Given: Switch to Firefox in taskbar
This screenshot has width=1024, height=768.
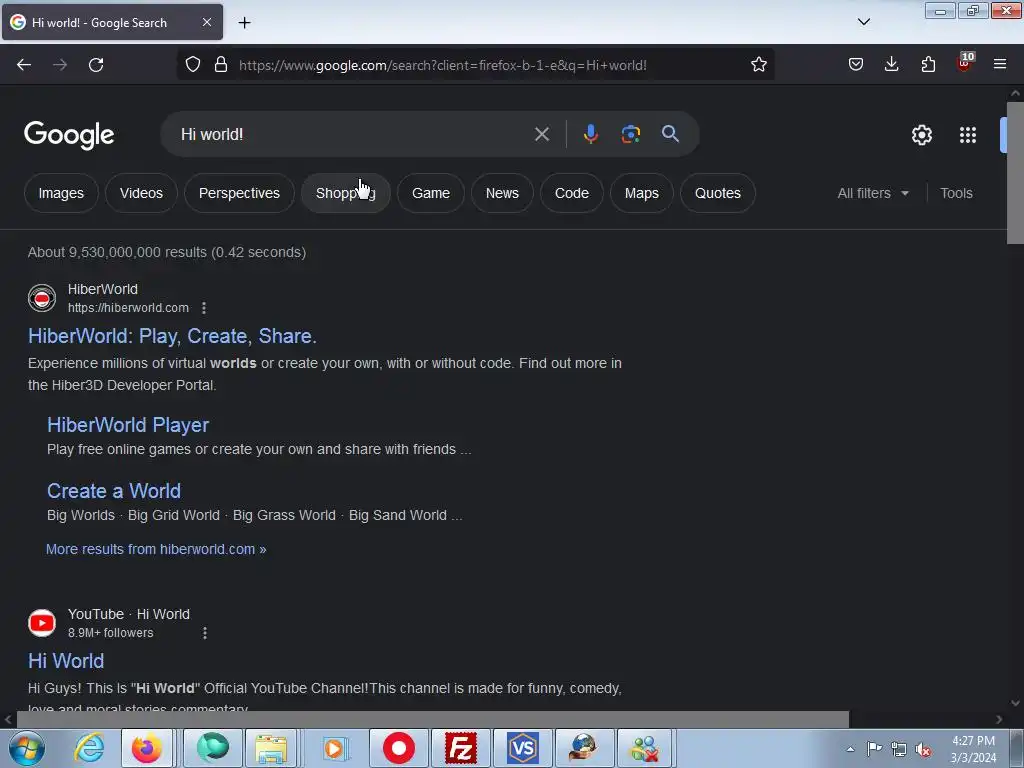Looking at the screenshot, I should tap(147, 748).
